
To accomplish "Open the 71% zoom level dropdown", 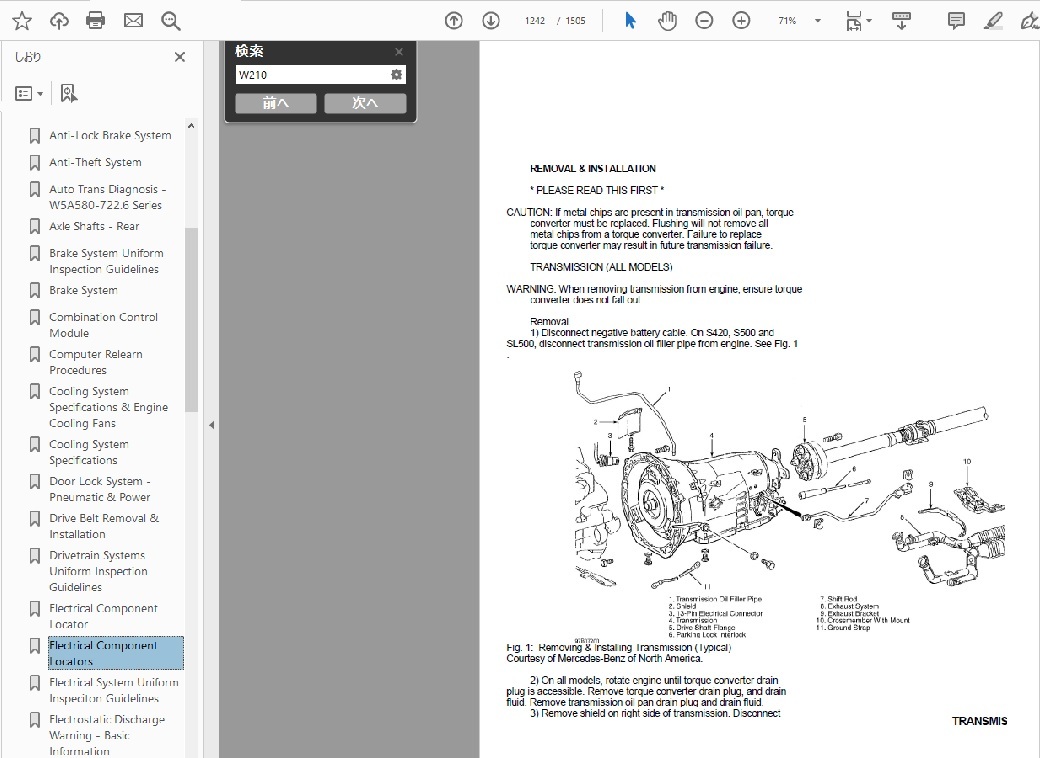I will click(818, 21).
